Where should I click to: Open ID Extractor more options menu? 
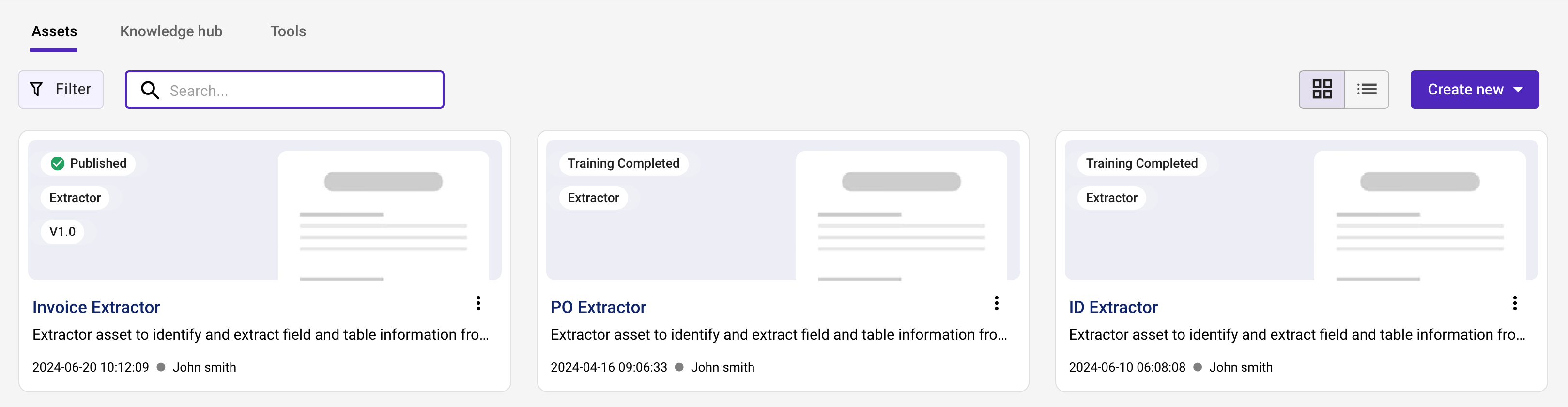point(1514,303)
